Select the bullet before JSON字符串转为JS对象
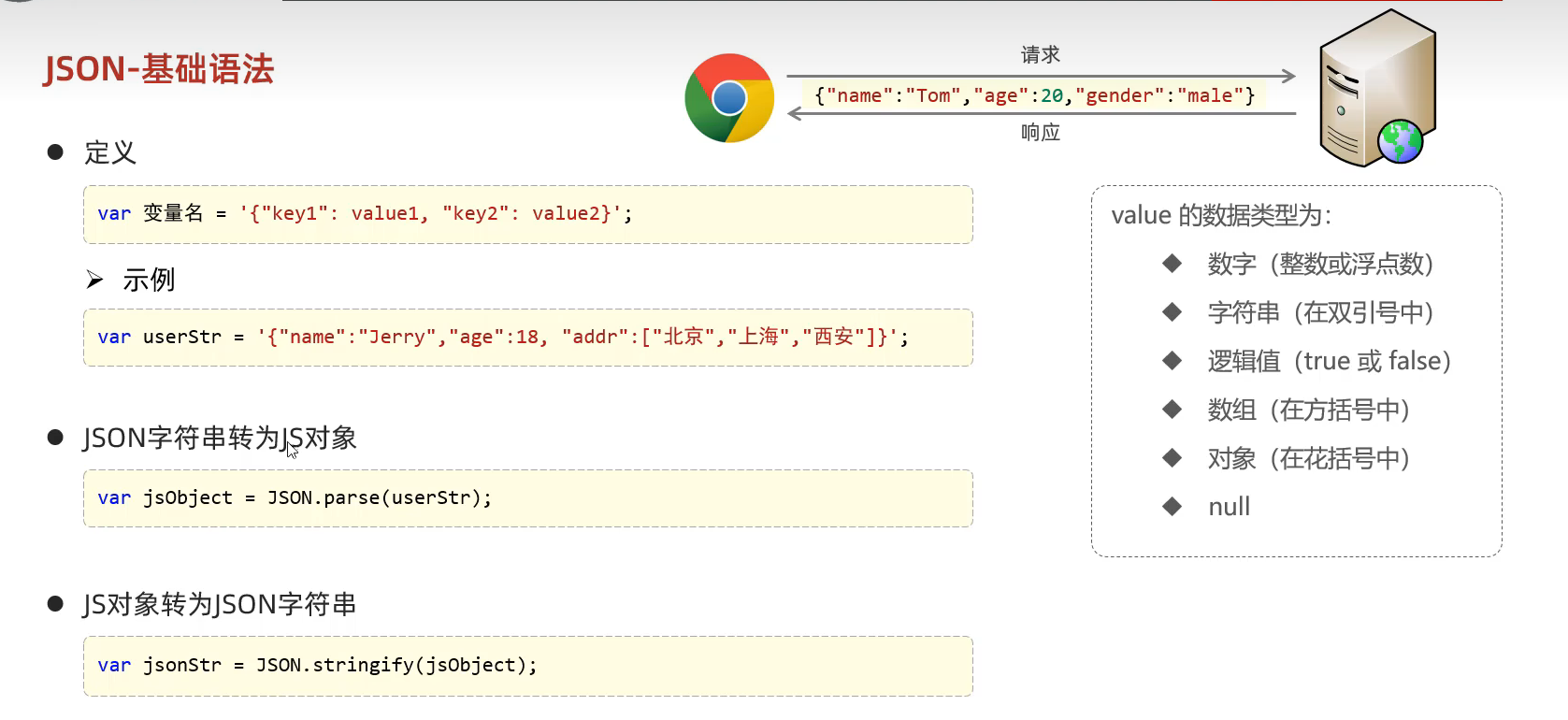The width and height of the screenshot is (1568, 720). (x=55, y=438)
